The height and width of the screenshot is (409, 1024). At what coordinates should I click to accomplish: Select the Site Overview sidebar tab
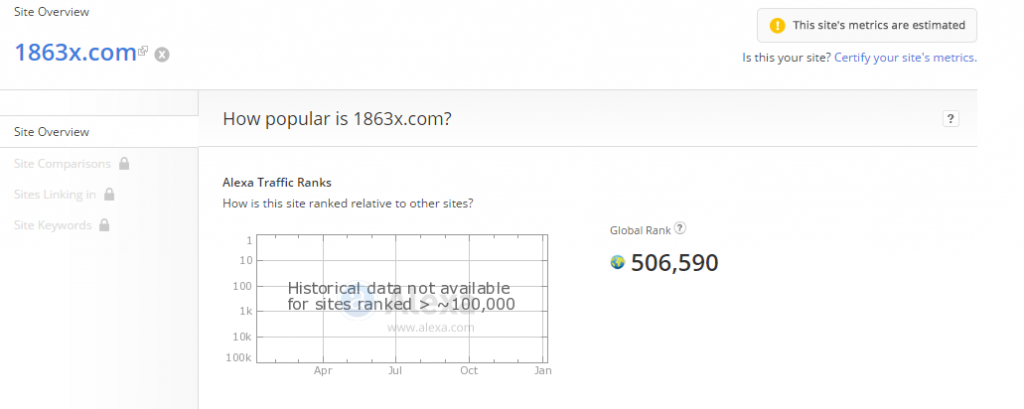click(x=99, y=132)
